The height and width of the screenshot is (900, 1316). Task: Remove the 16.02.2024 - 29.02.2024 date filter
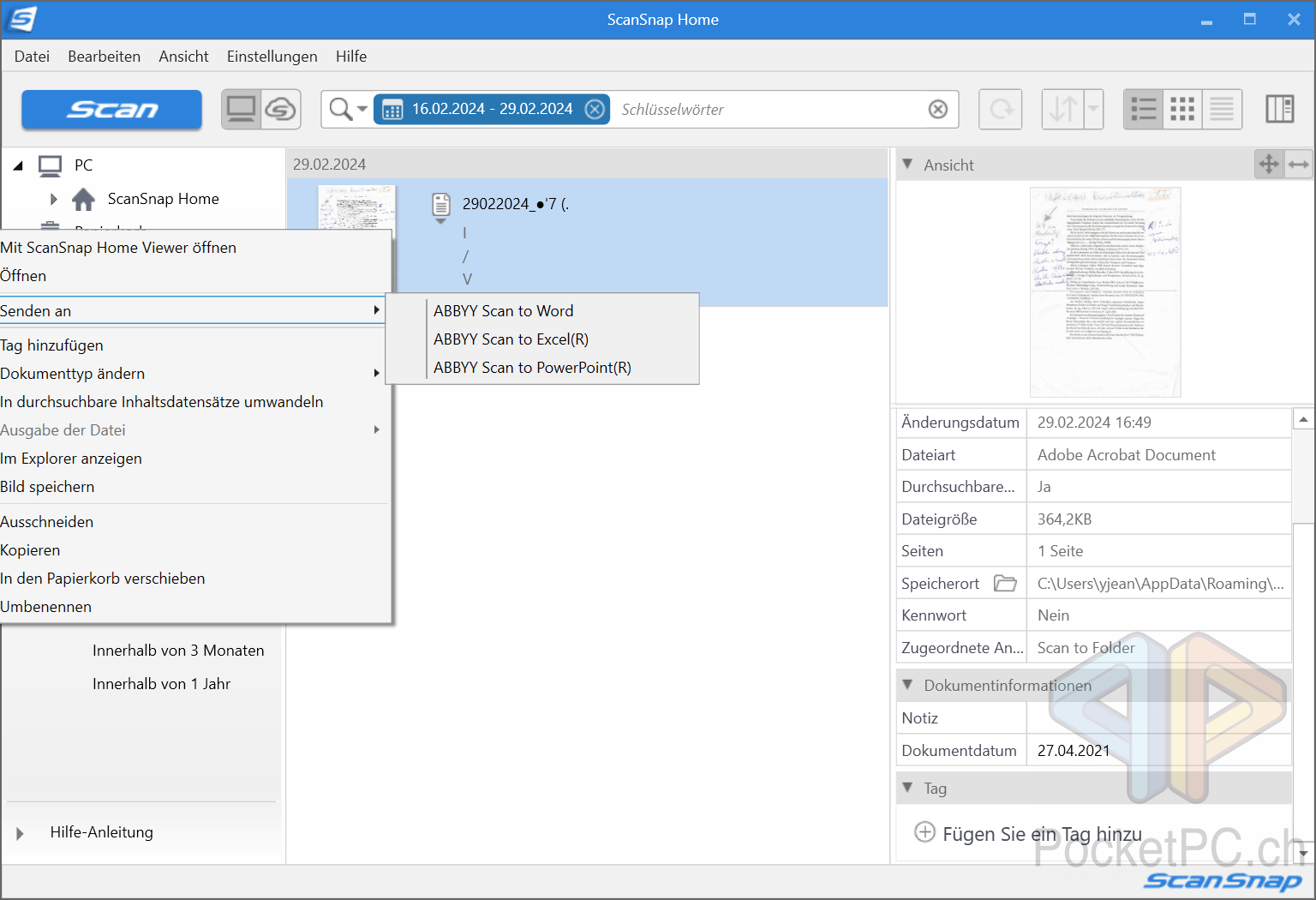[x=595, y=109]
